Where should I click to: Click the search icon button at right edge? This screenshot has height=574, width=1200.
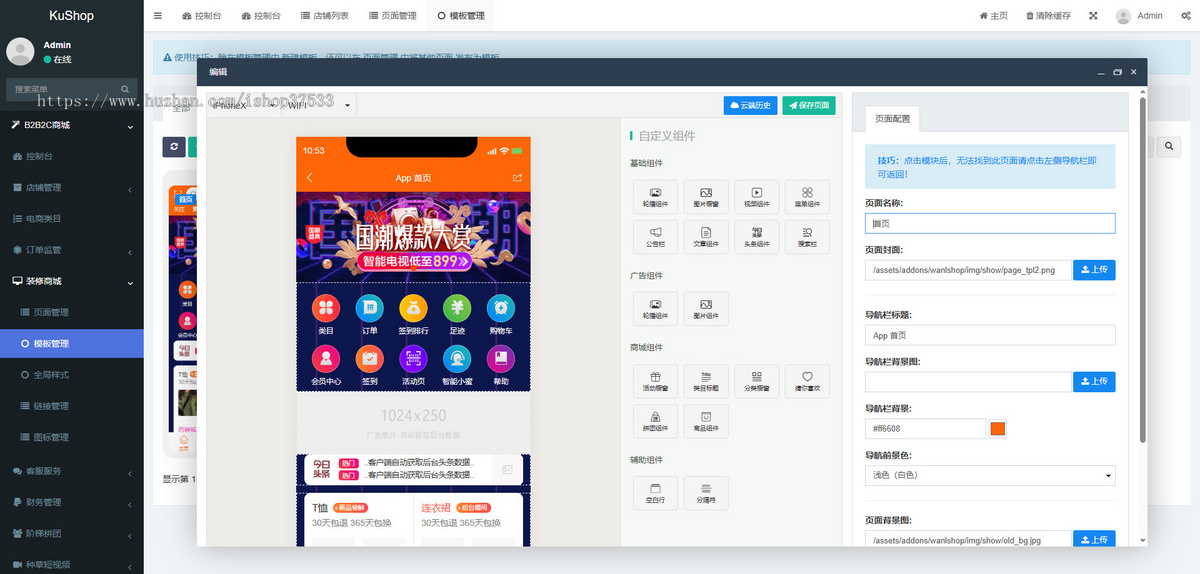pos(1170,147)
